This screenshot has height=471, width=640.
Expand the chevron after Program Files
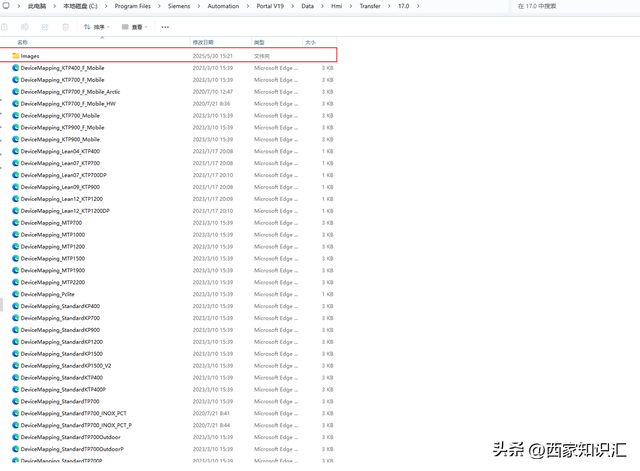[x=159, y=6]
